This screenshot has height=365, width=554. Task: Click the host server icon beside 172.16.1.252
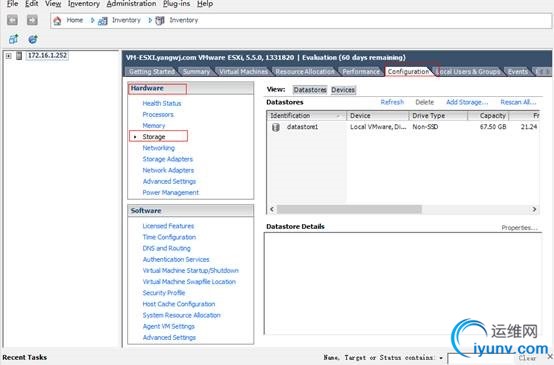(x=19, y=55)
